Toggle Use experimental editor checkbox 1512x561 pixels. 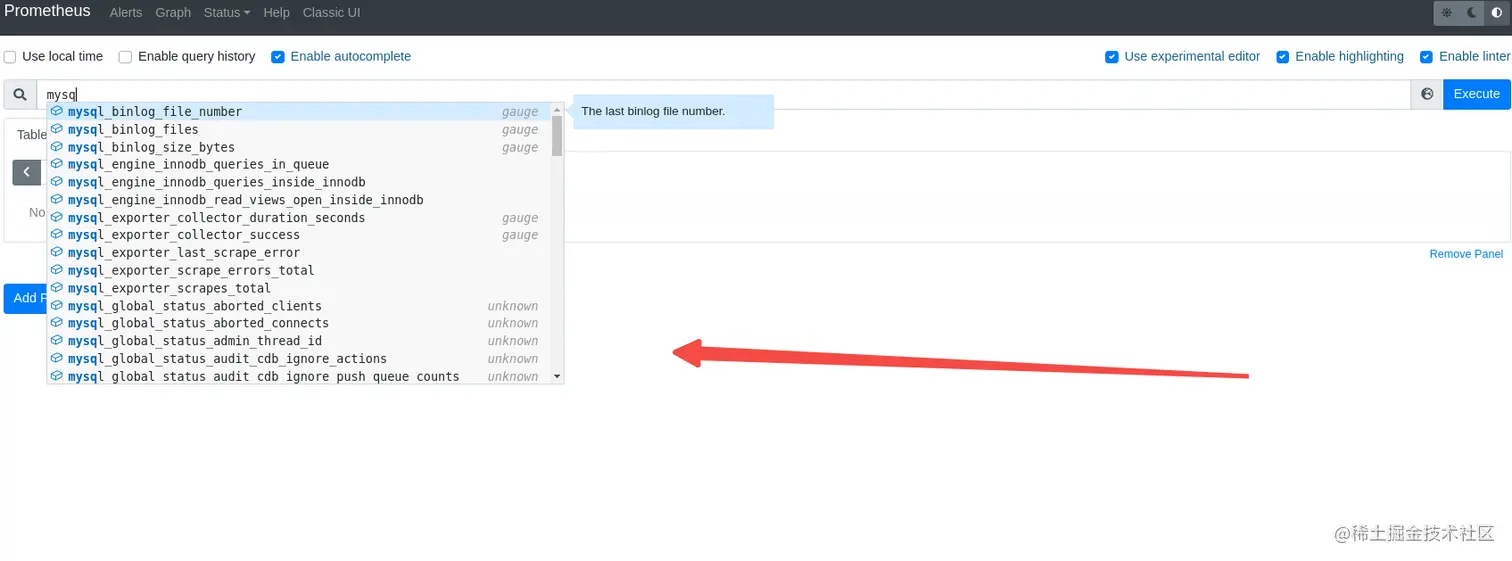(1111, 57)
